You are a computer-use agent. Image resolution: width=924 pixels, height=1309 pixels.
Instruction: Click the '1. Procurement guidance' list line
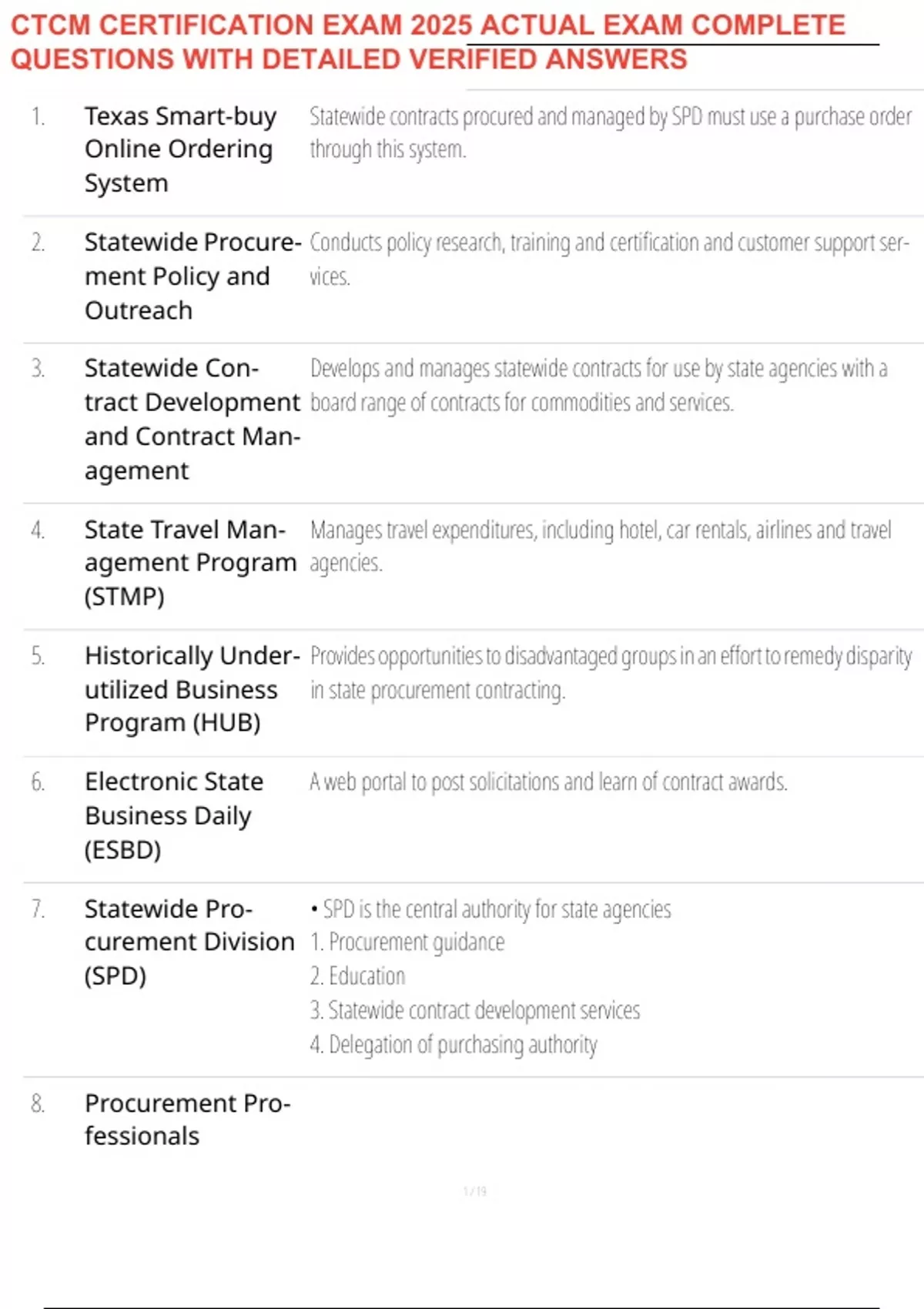(x=407, y=942)
